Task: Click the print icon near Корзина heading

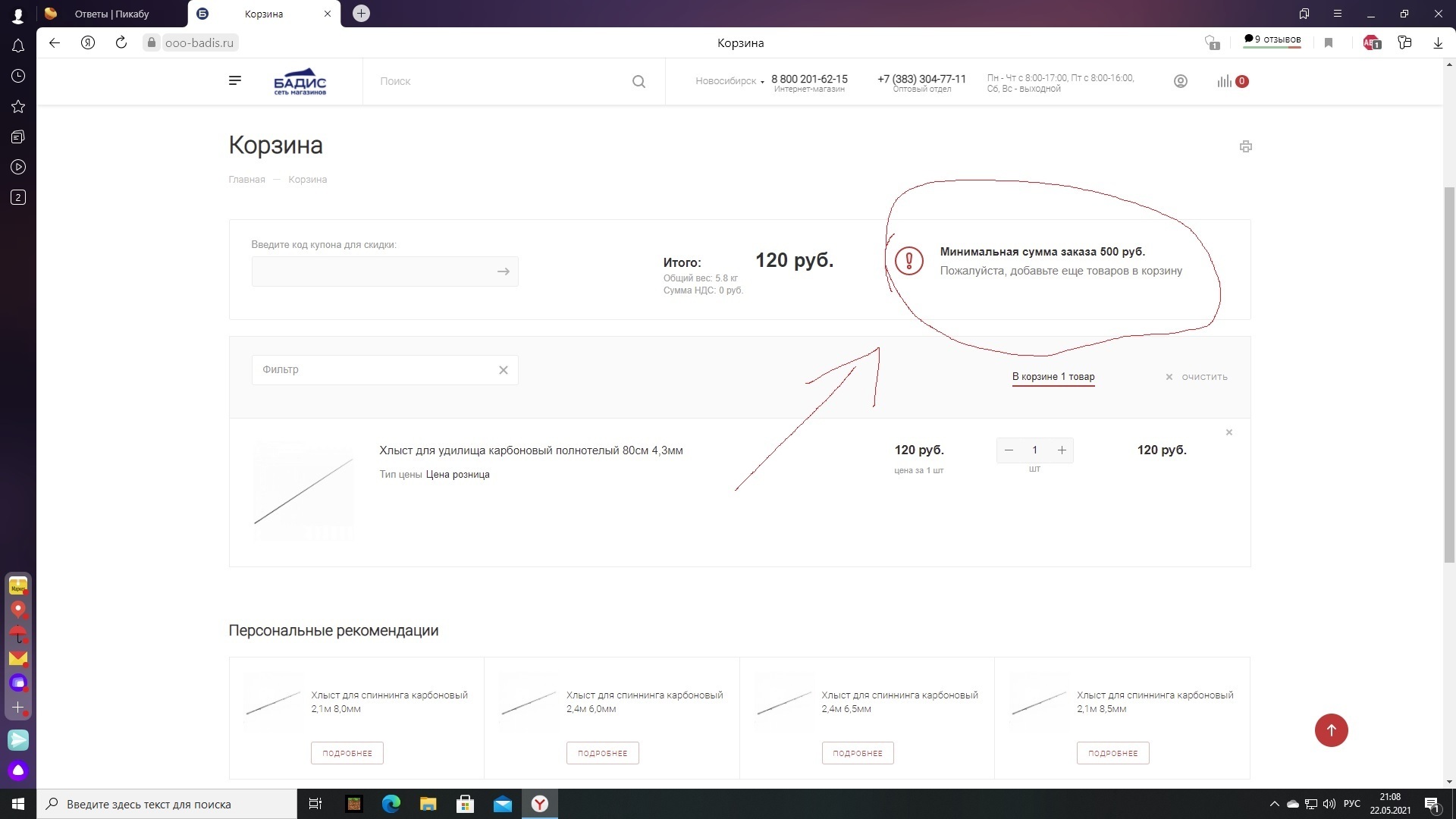Action: pos(1245,146)
